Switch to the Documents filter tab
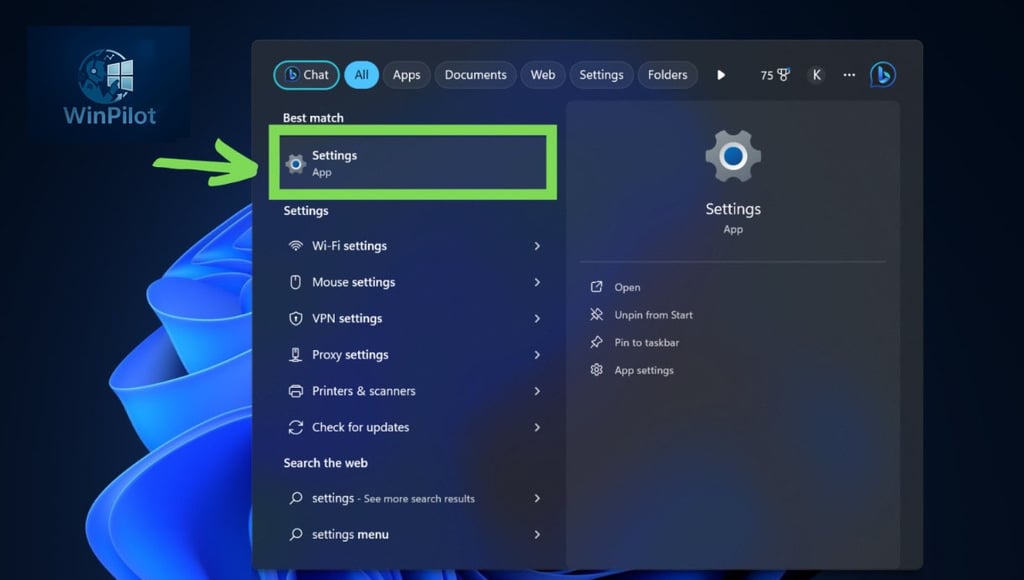Image resolution: width=1024 pixels, height=580 pixels. tap(475, 75)
